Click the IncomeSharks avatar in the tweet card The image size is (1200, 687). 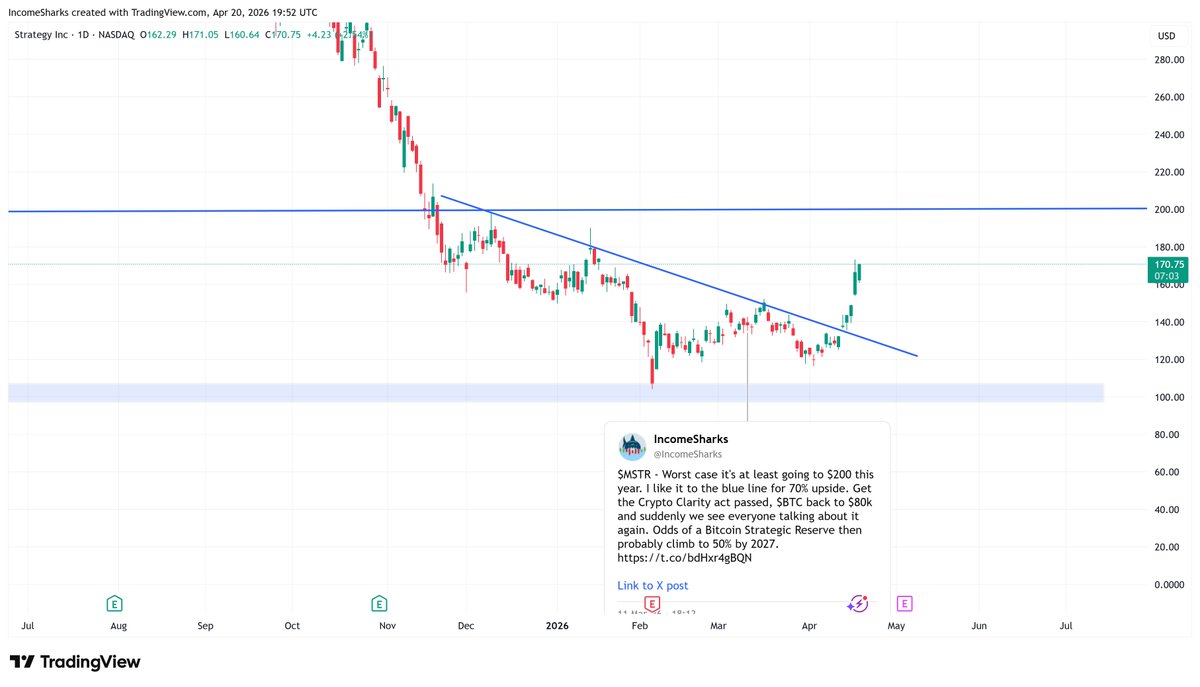pos(632,446)
